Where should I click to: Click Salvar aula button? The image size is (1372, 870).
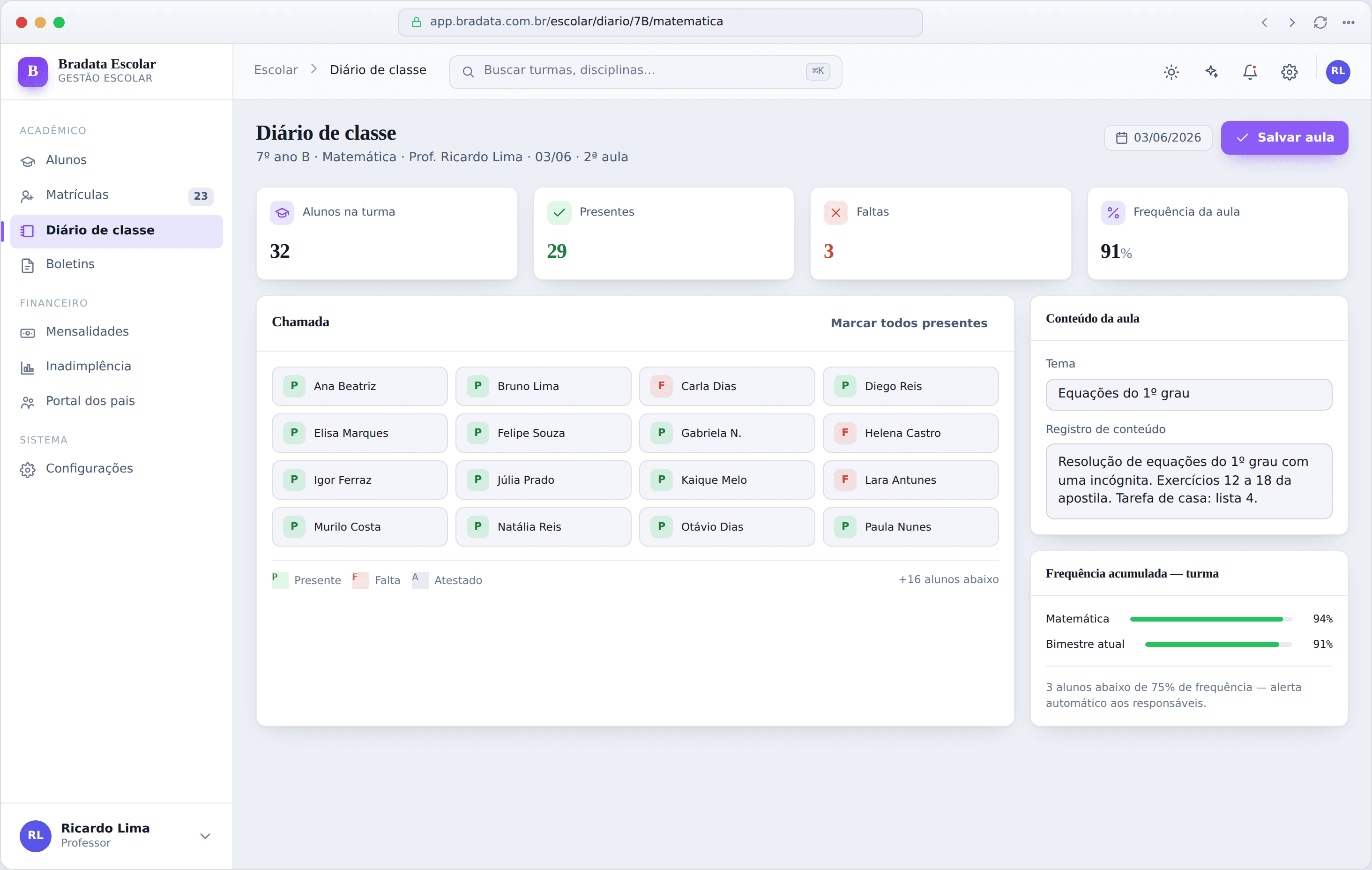[x=1284, y=137]
